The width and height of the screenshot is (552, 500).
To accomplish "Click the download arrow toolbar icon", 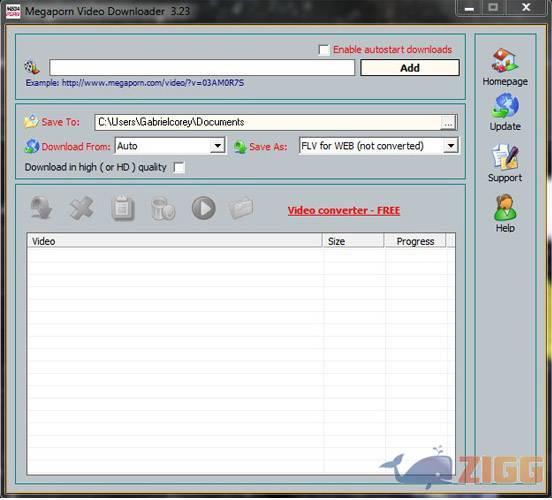I will pos(41,208).
